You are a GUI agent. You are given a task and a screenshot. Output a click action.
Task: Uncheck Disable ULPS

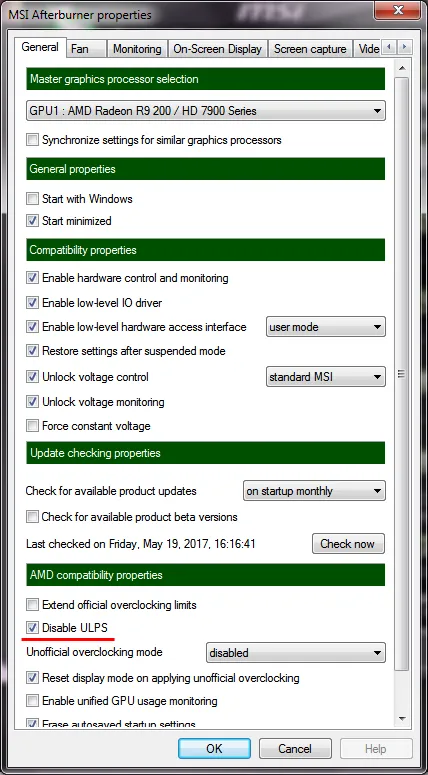click(x=32, y=628)
